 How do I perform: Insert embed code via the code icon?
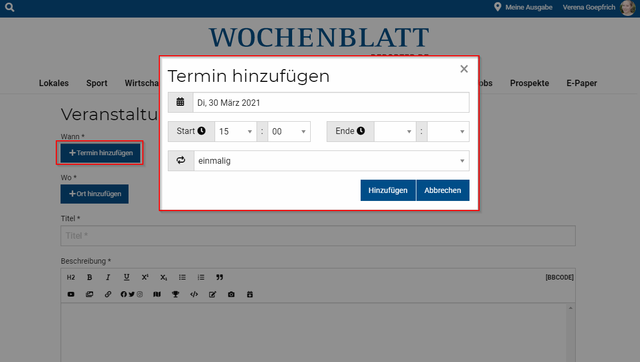pos(194,294)
